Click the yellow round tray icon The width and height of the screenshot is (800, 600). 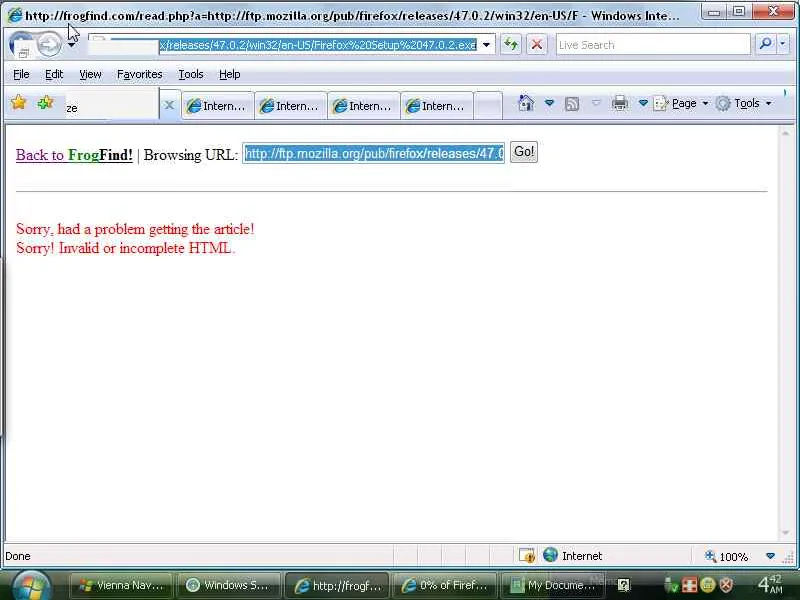click(x=708, y=585)
